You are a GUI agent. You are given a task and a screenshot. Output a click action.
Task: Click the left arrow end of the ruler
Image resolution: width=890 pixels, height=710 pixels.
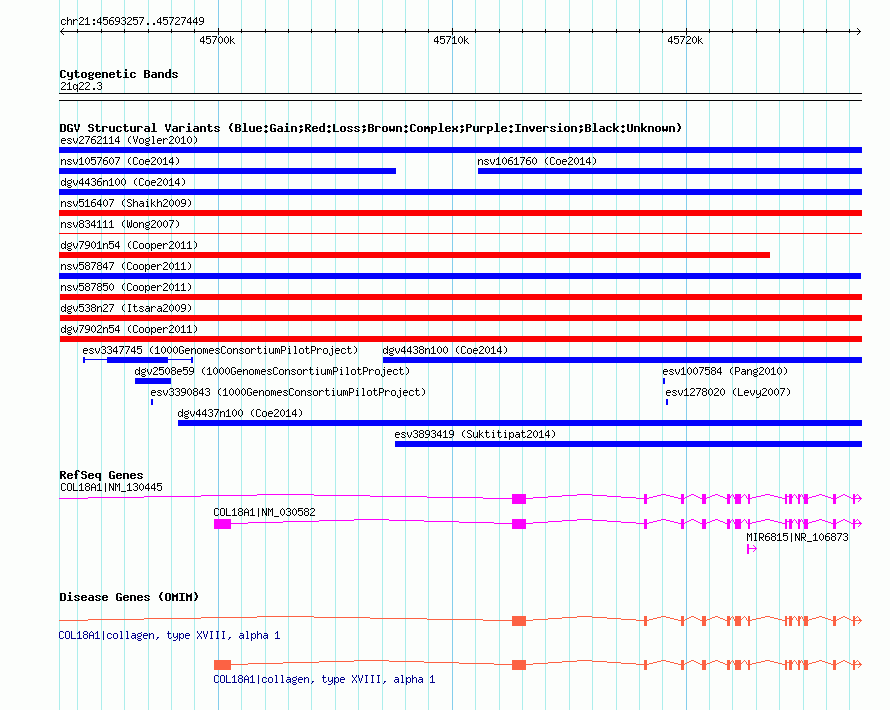pyautogui.click(x=62, y=32)
